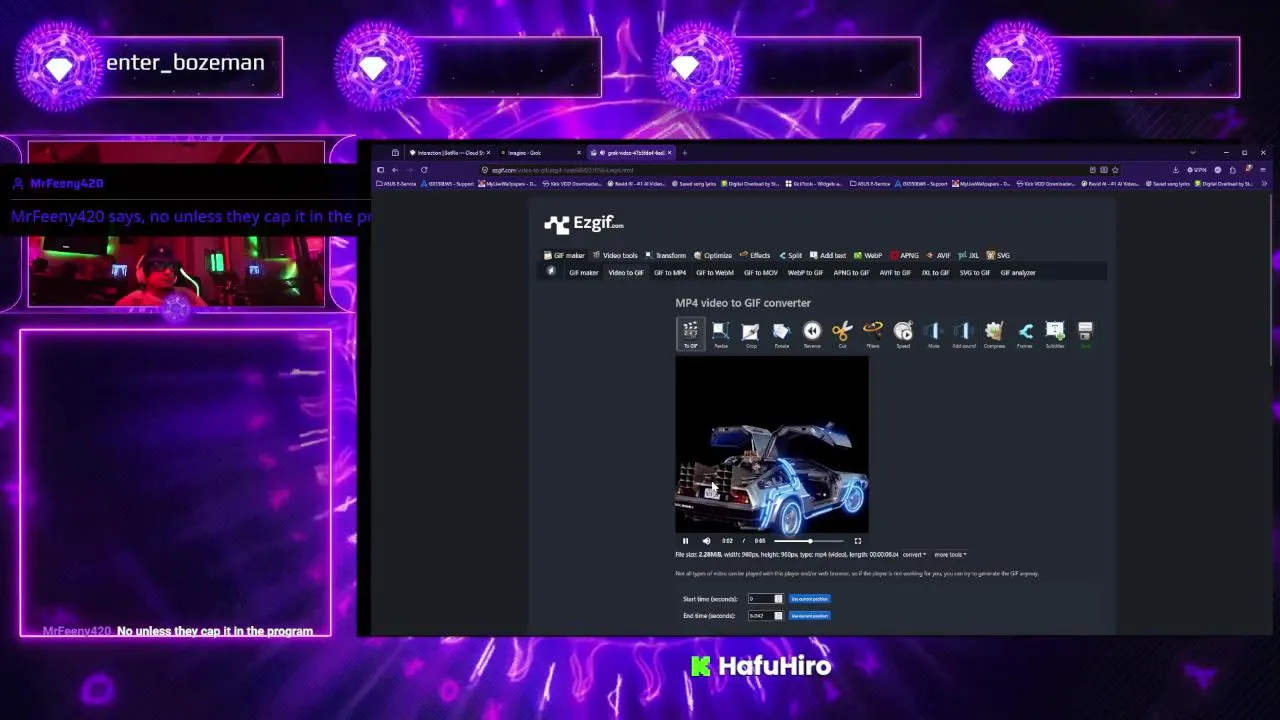Switch to the Imagine - Grok browser tab

540,153
